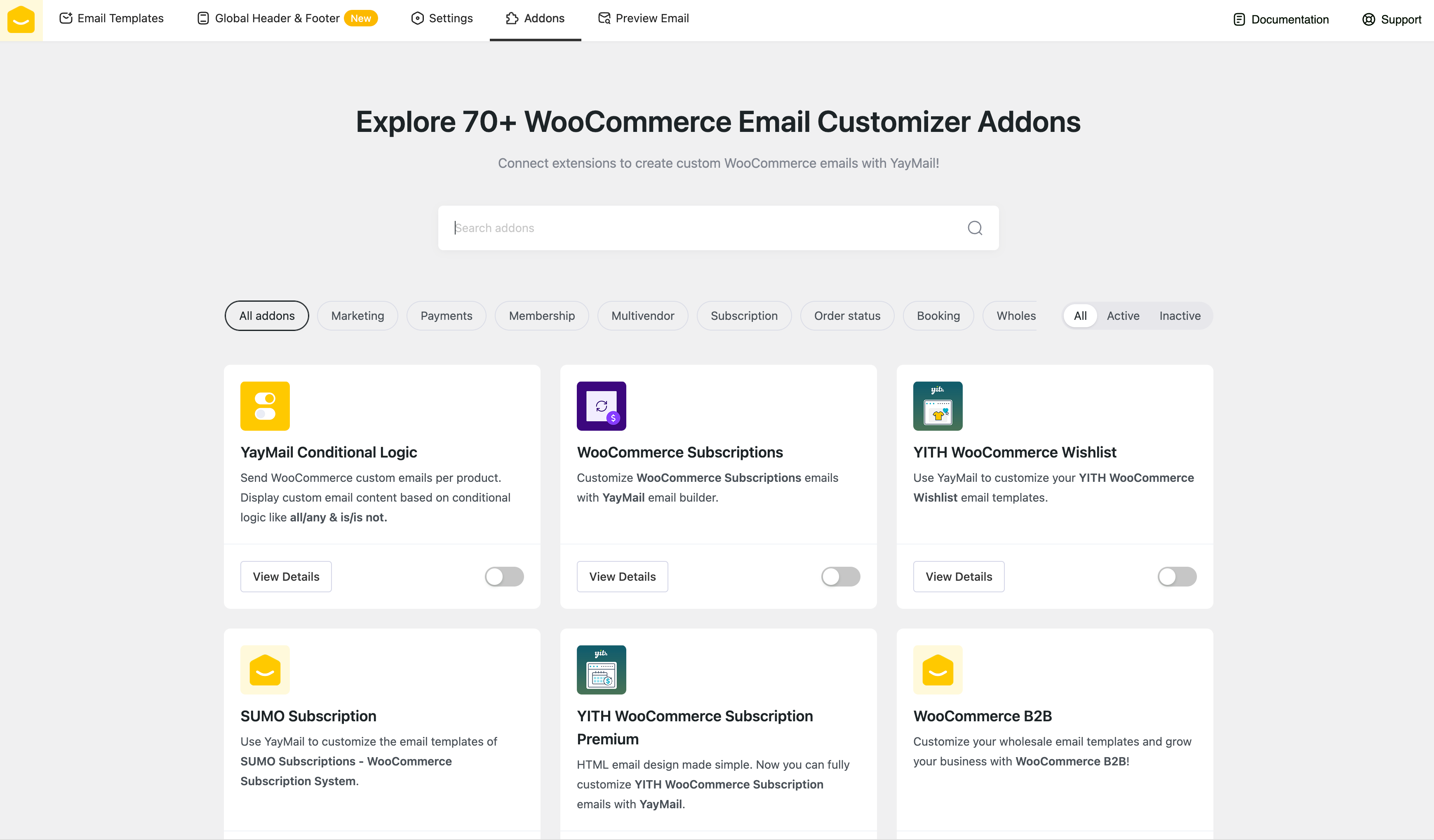The height and width of the screenshot is (840, 1434).
Task: View Details of WooCommerce Subscriptions
Action: [622, 577]
